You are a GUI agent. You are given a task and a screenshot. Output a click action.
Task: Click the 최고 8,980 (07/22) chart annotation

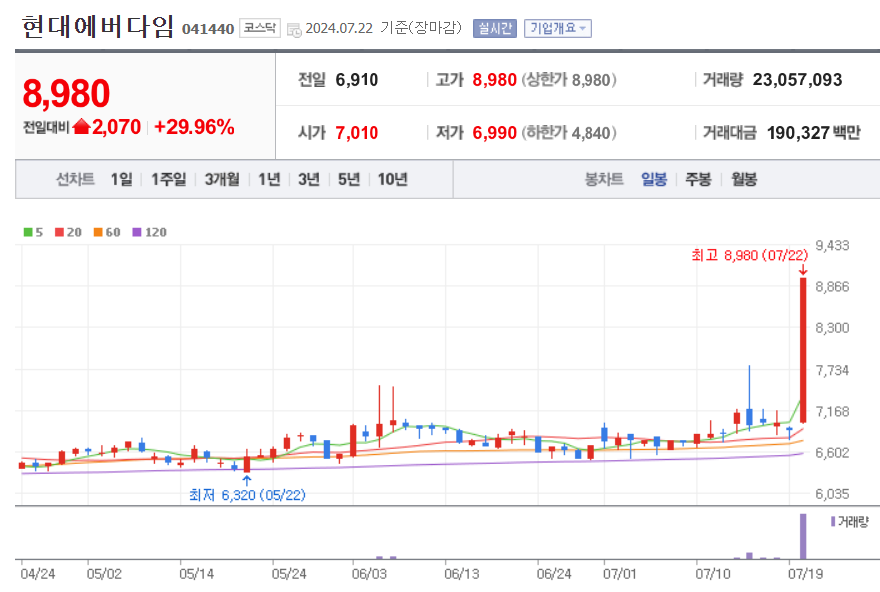click(750, 255)
